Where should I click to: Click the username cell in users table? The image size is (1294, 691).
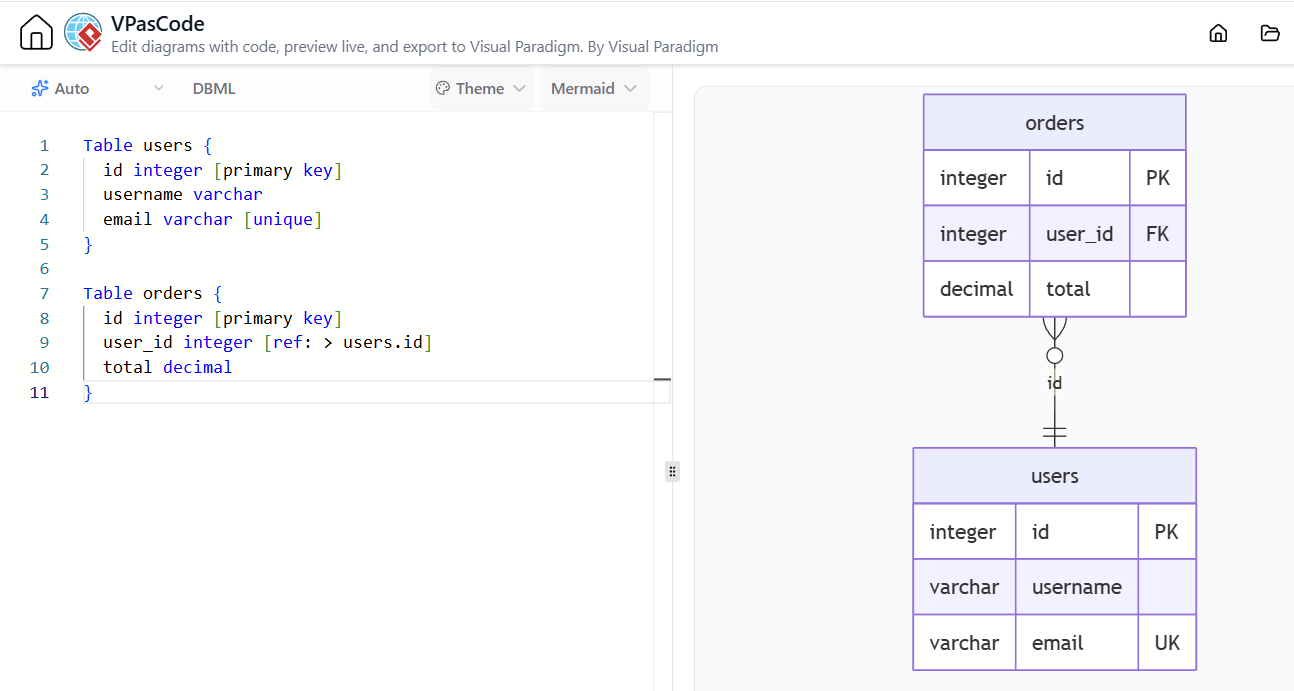[1077, 587]
